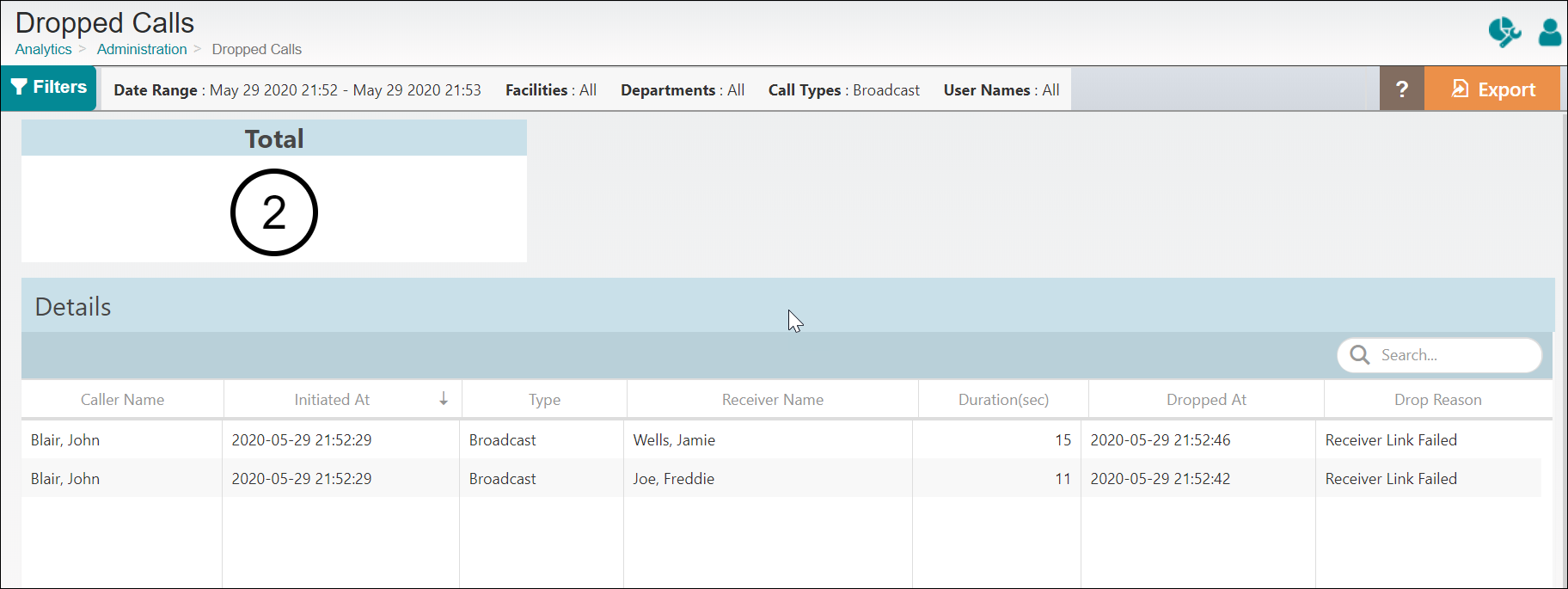Sort by Duration(sec) column header
This screenshot has width=1568, height=589.
pyautogui.click(x=1003, y=400)
